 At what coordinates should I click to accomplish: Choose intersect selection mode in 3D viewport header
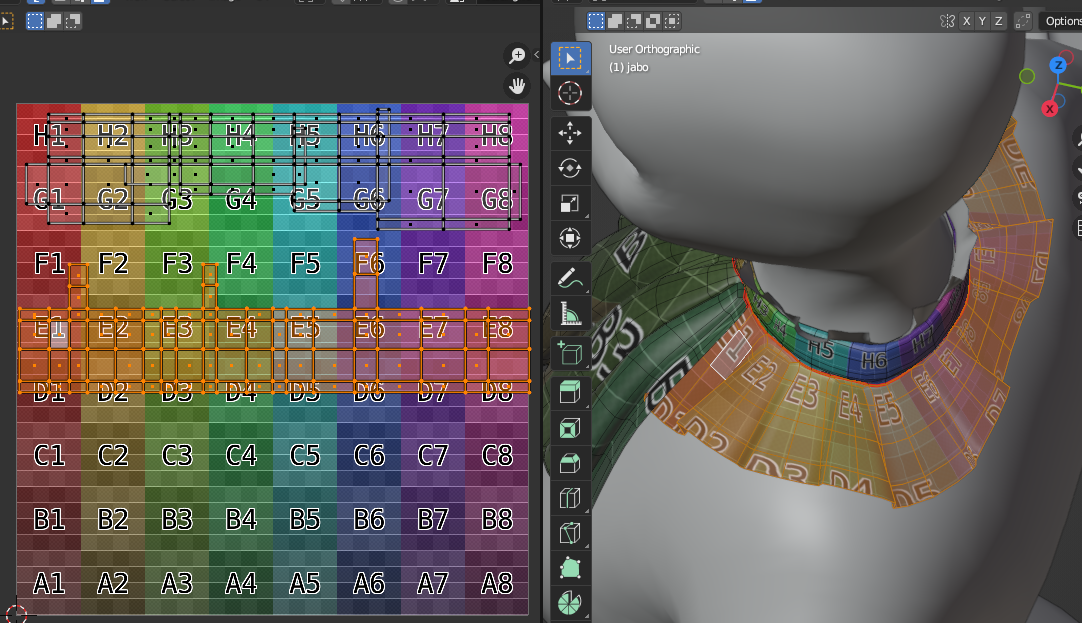672,21
